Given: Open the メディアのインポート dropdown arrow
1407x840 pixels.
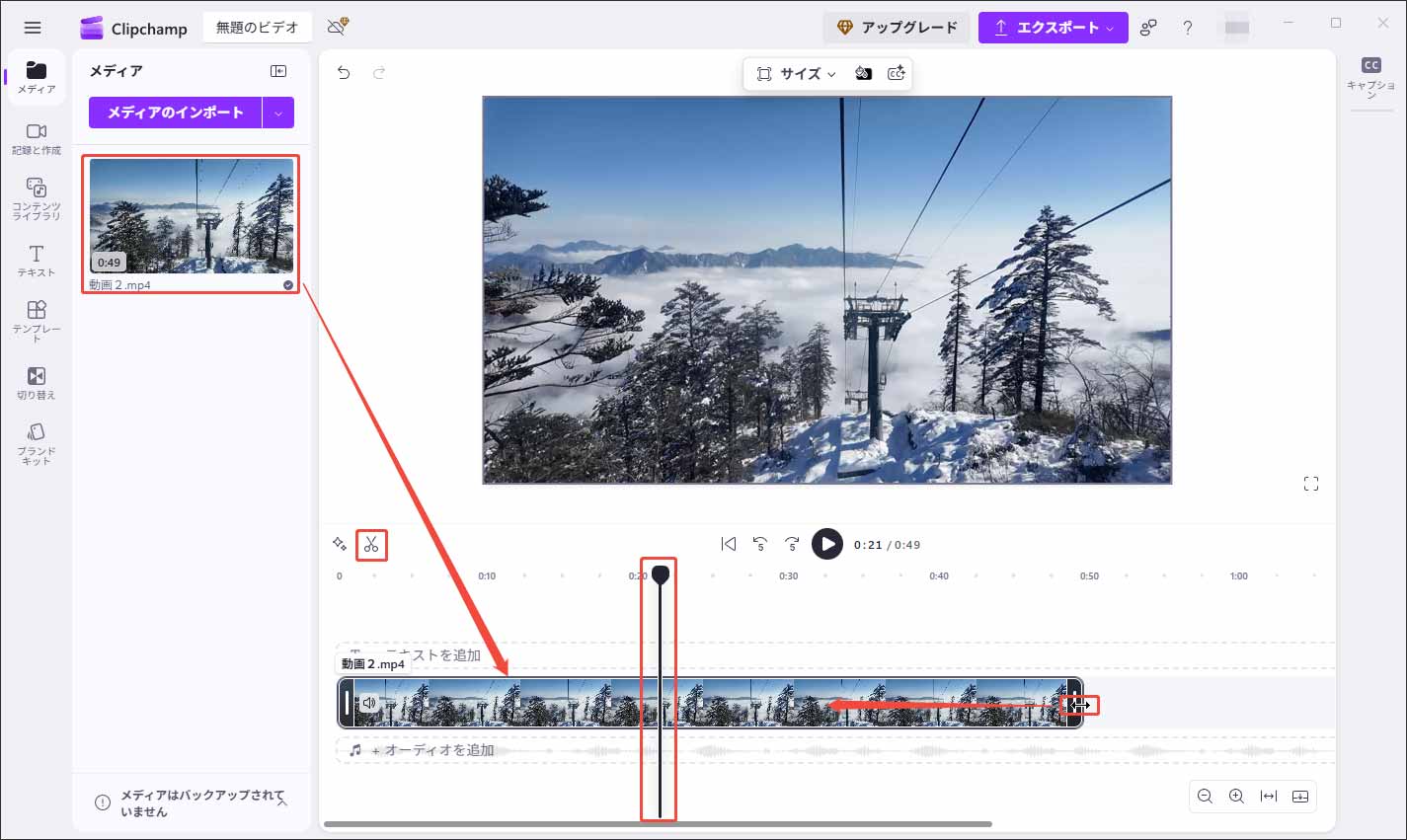Looking at the screenshot, I should [277, 113].
